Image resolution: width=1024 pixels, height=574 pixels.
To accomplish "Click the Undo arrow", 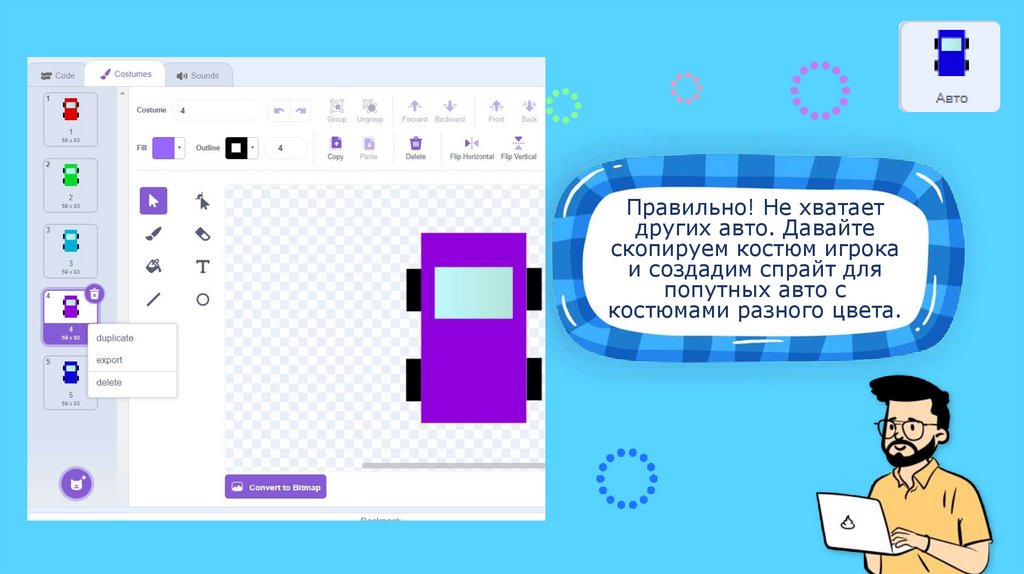I will click(279, 110).
